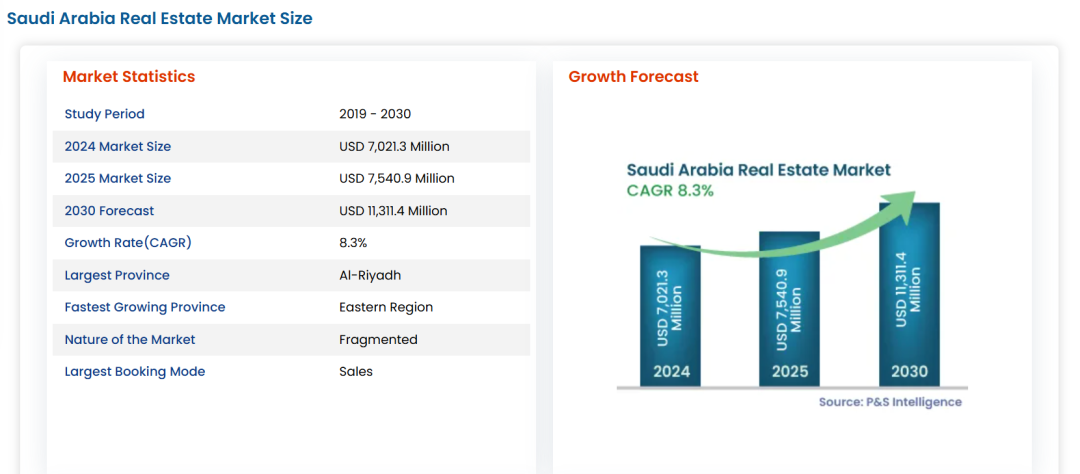The width and height of the screenshot is (1080, 474).
Task: Click the 2025 Market Size value
Action: [x=397, y=178]
